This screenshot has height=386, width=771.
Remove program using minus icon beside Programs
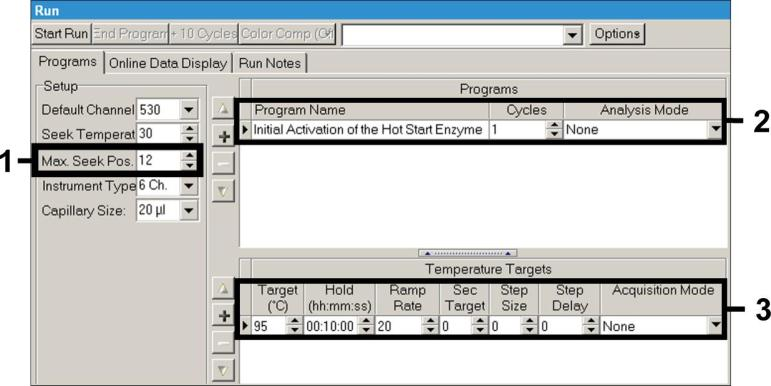[x=224, y=164]
